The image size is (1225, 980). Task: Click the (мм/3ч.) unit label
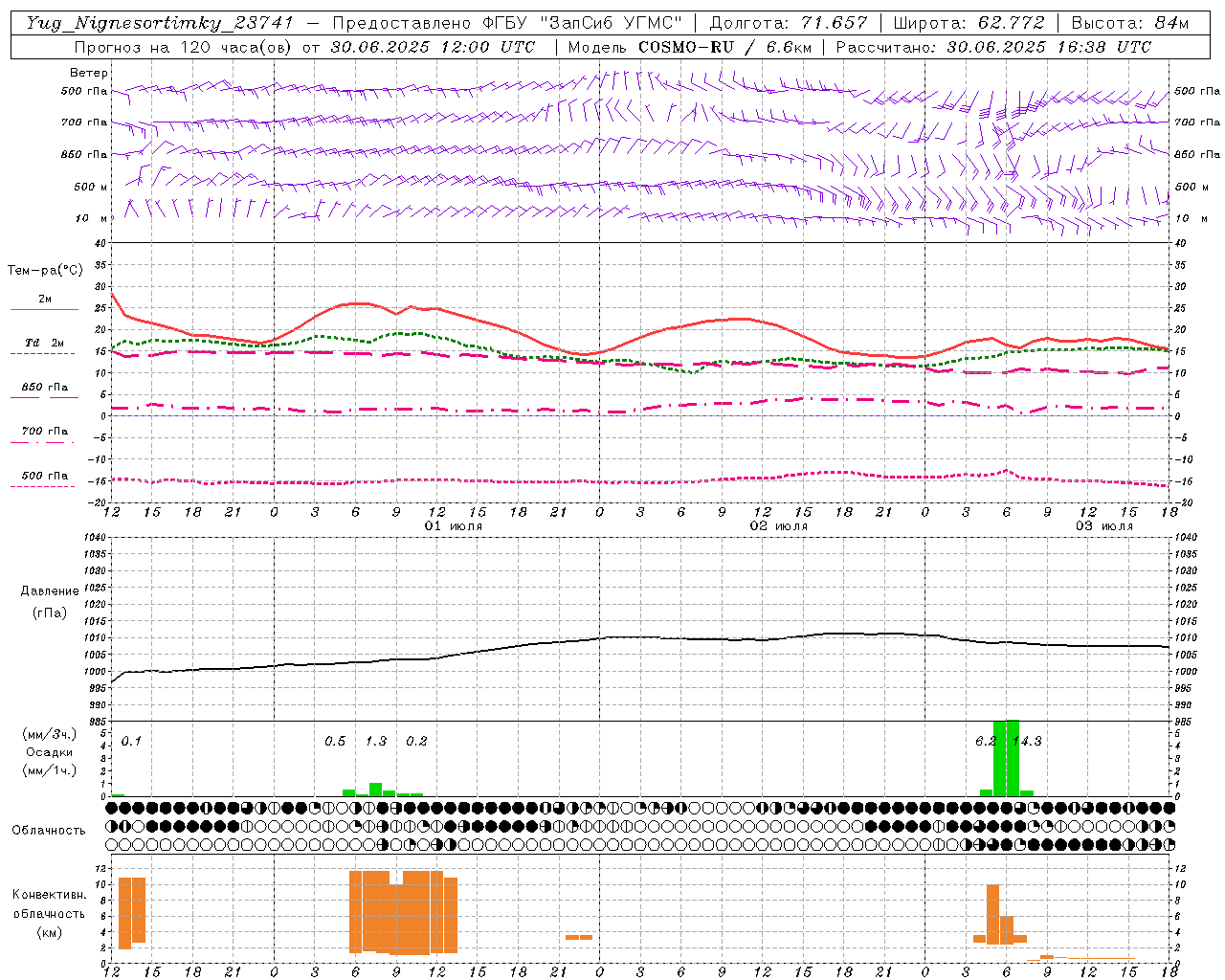tap(49, 734)
